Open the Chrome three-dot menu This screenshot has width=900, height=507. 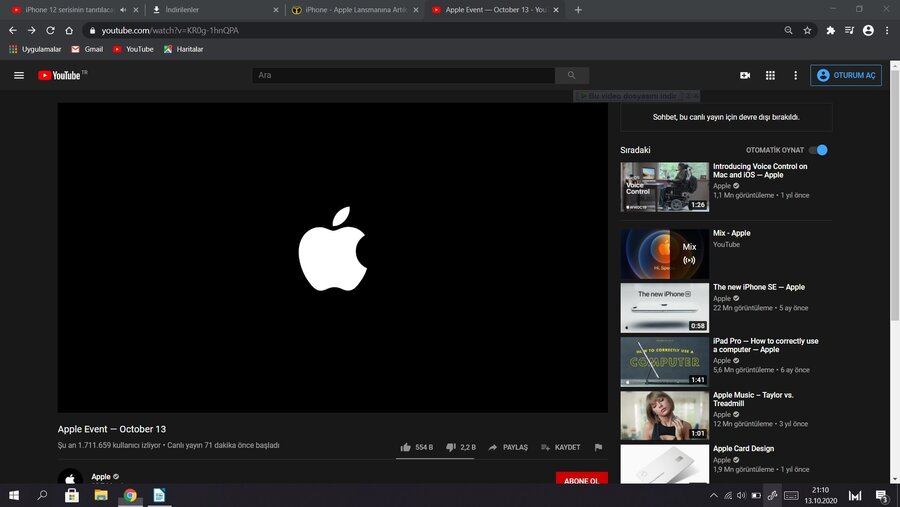[887, 30]
